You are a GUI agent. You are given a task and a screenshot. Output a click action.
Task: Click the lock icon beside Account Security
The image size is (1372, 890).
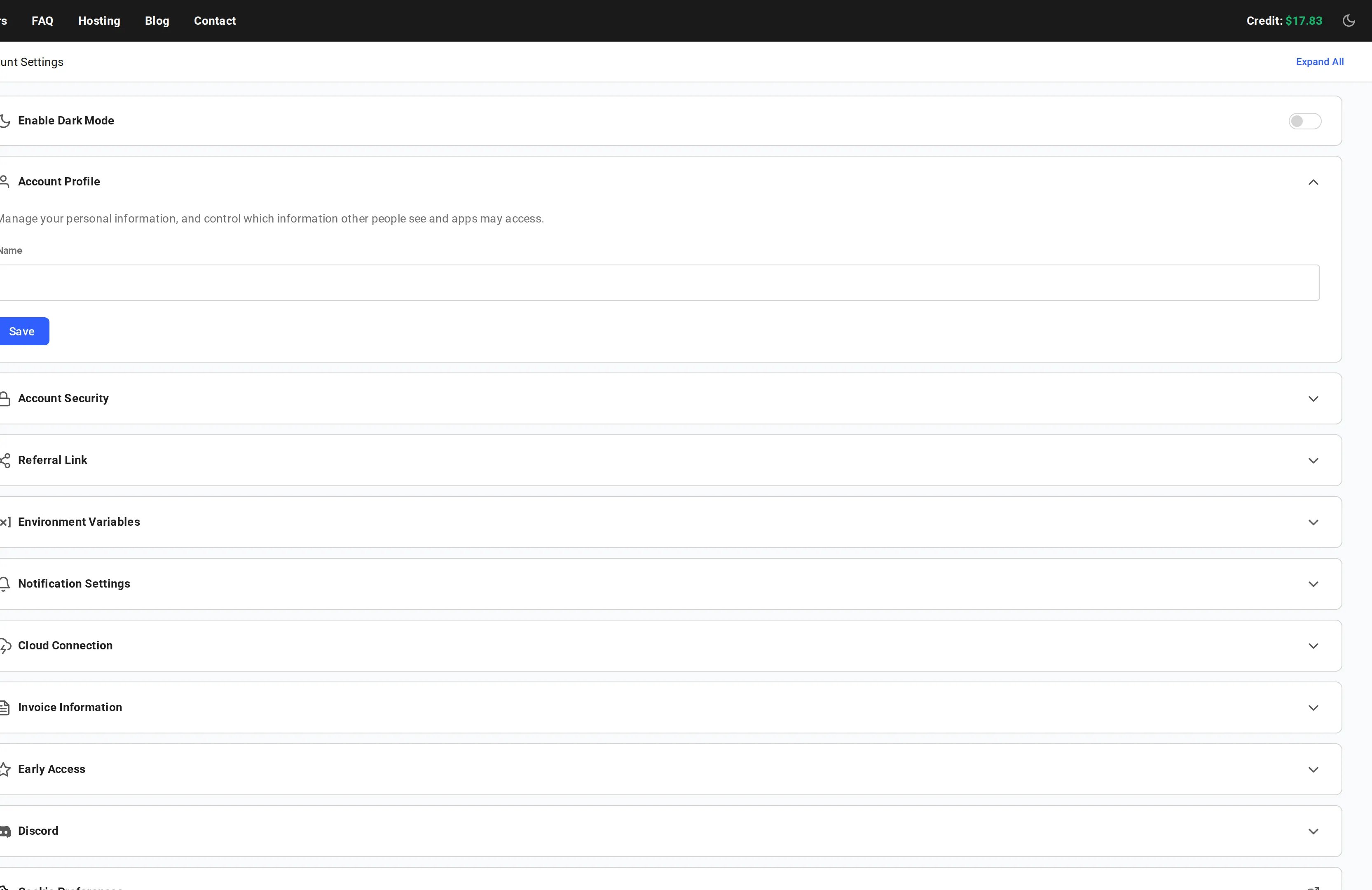pyautogui.click(x=5, y=399)
